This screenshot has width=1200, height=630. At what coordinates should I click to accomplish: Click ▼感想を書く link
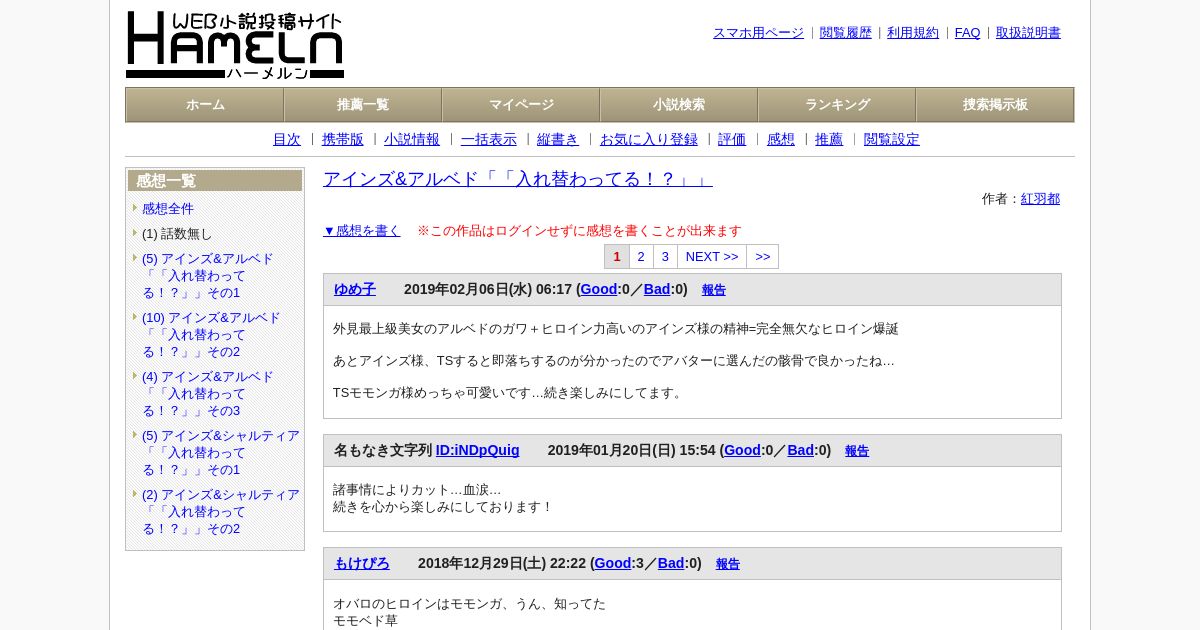click(x=362, y=231)
